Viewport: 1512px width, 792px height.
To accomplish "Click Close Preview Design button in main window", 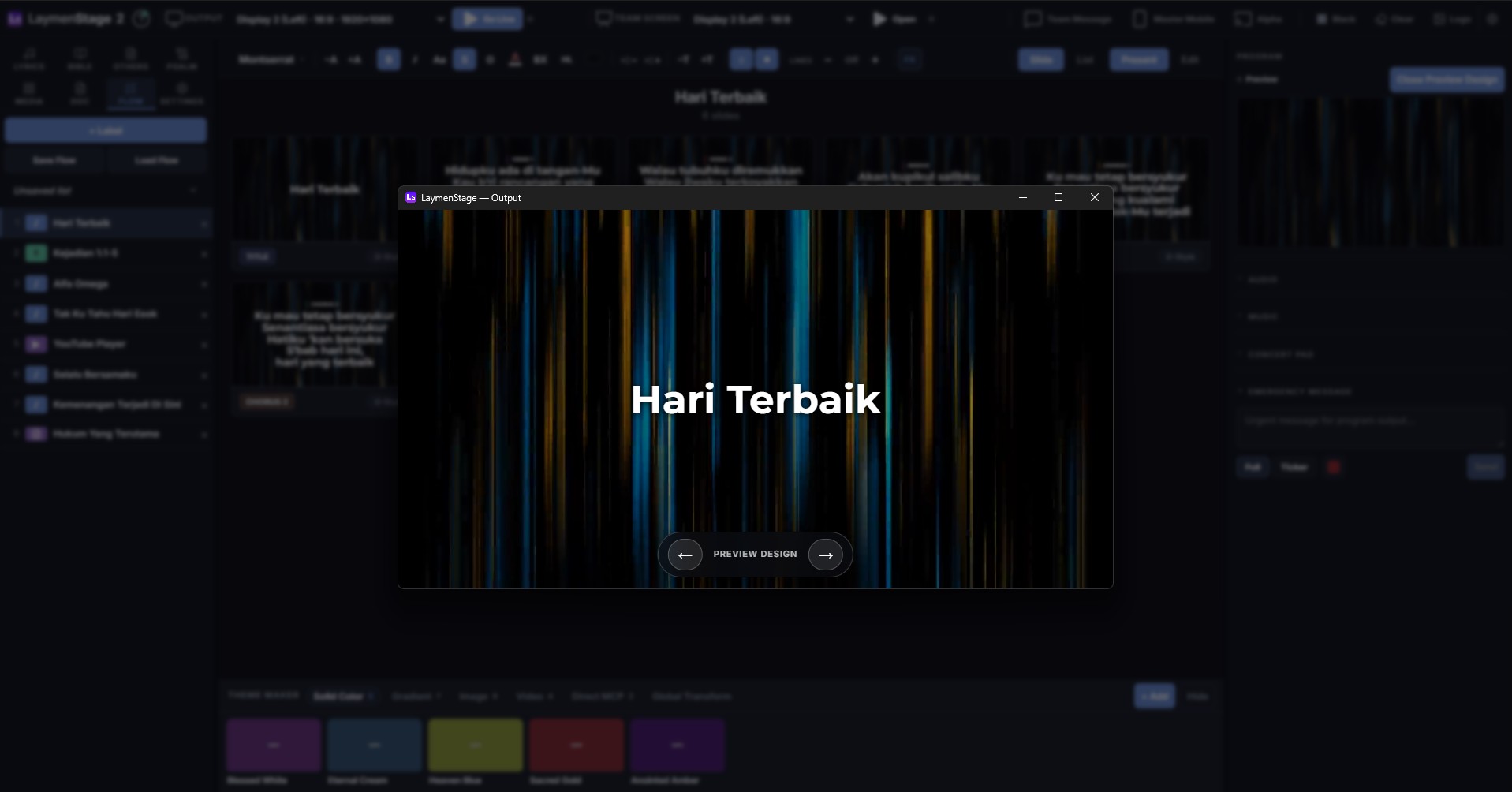I will (1447, 80).
